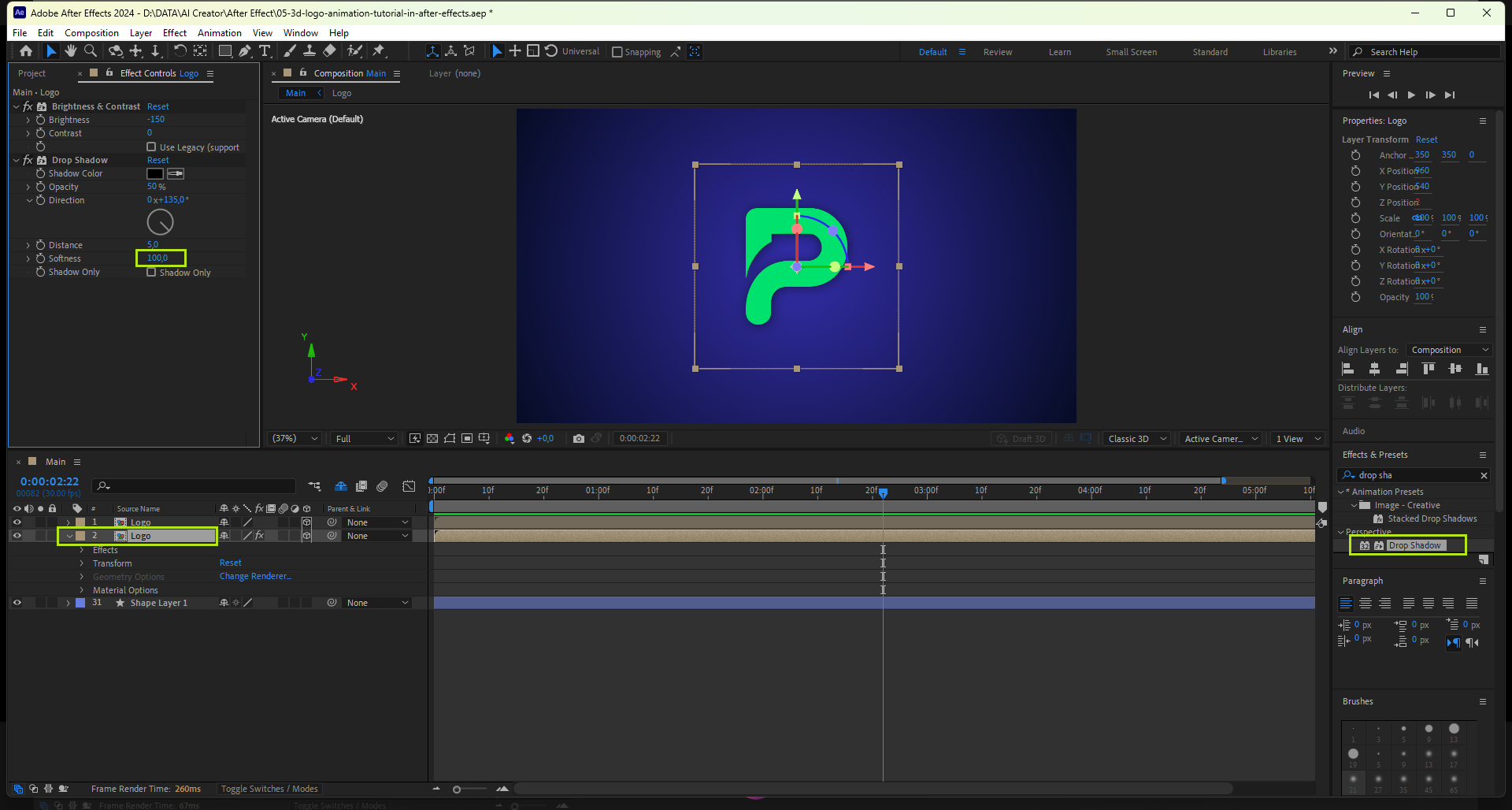This screenshot has width=1512, height=810.
Task: Pick the Horizontal Type tool
Action: point(265,51)
